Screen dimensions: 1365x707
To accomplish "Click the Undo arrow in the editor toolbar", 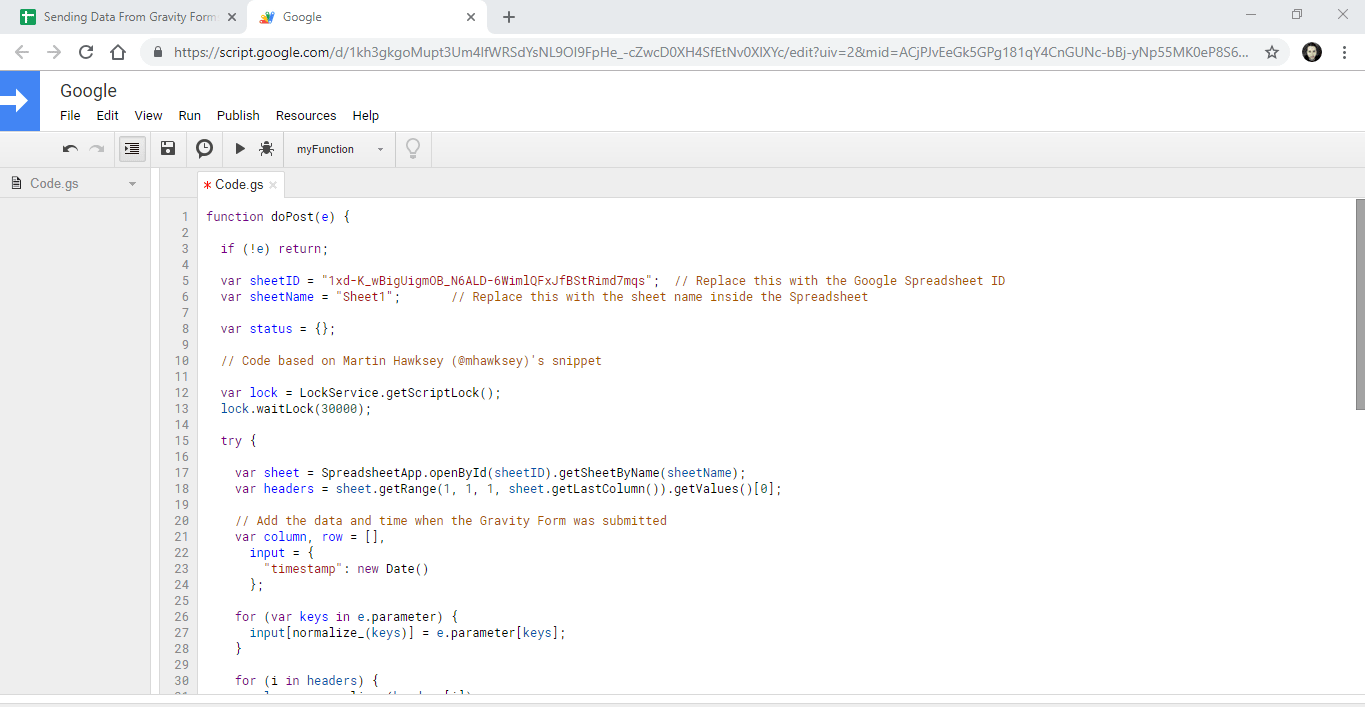I will (70, 149).
